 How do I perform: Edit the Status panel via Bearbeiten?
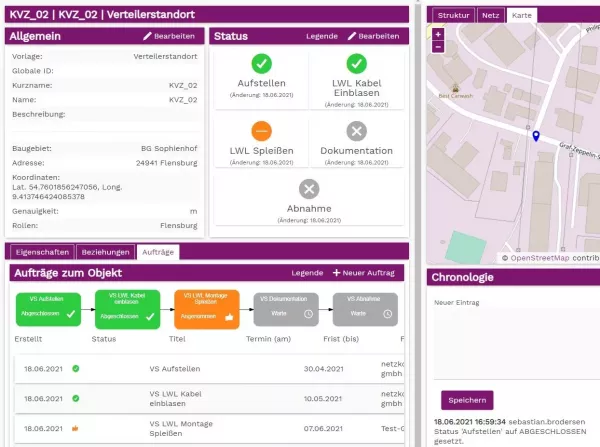pyautogui.click(x=373, y=36)
